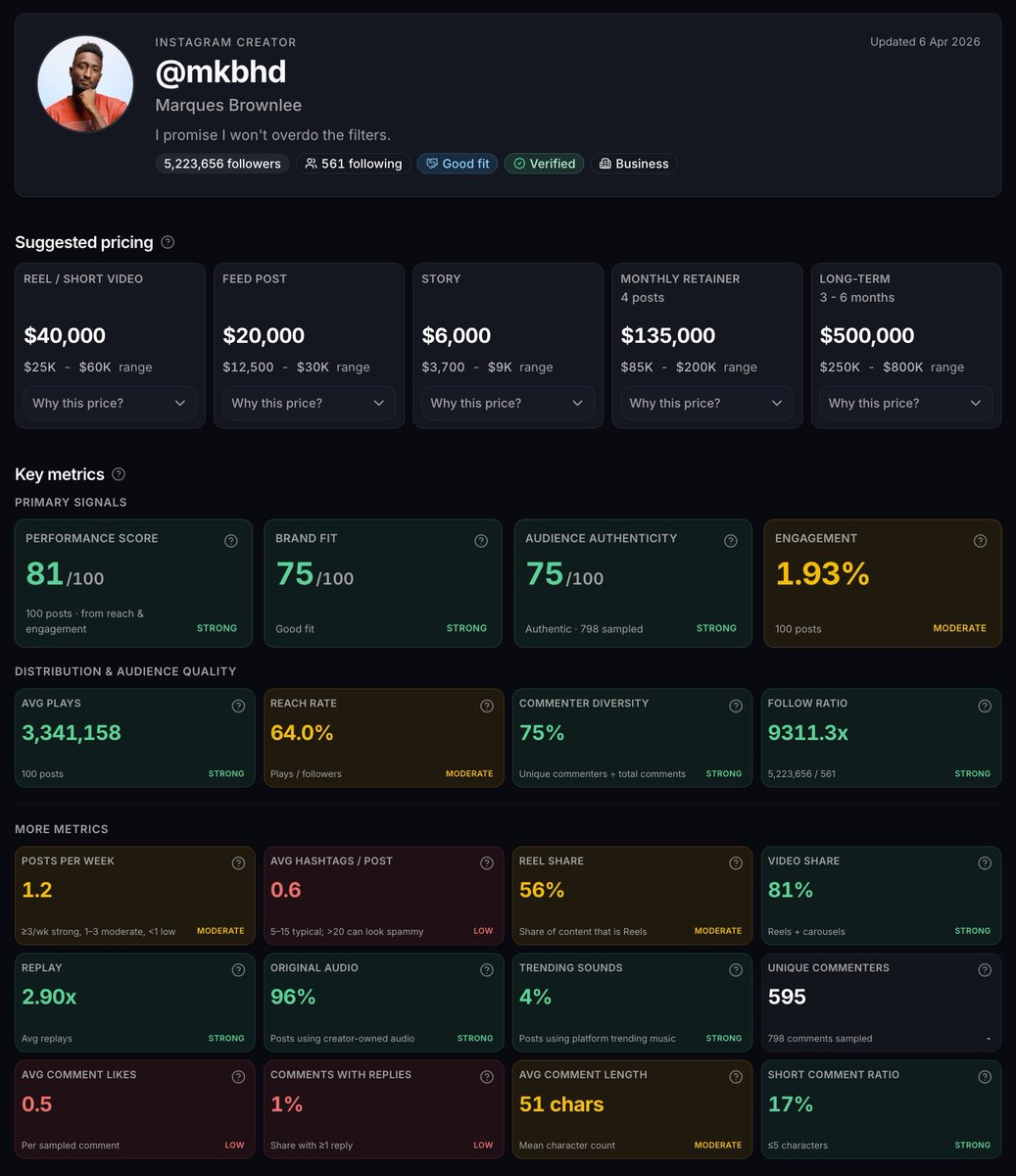Click the bio line about filters
The height and width of the screenshot is (1176, 1016).
[272, 134]
